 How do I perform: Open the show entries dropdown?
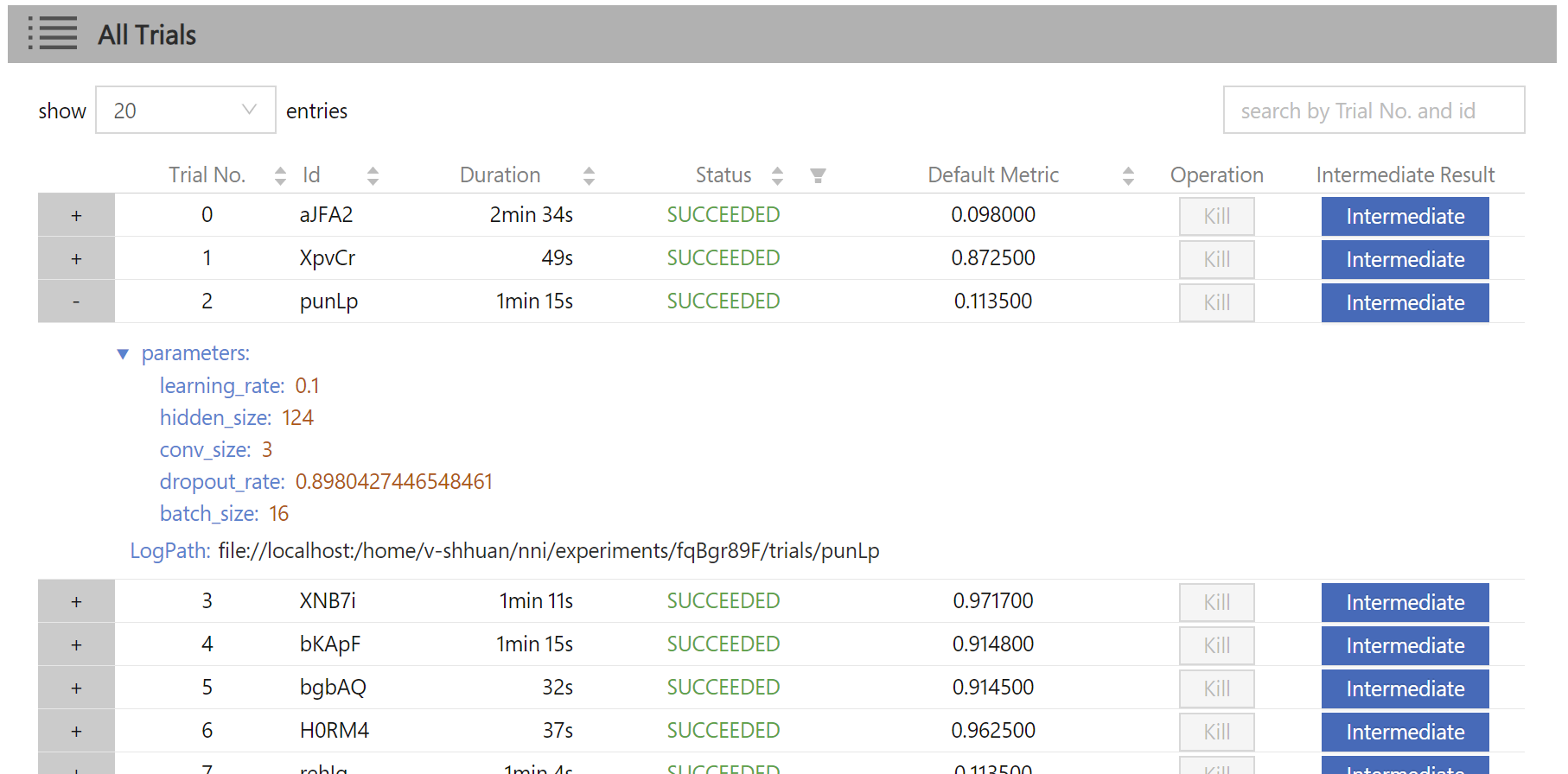click(186, 111)
